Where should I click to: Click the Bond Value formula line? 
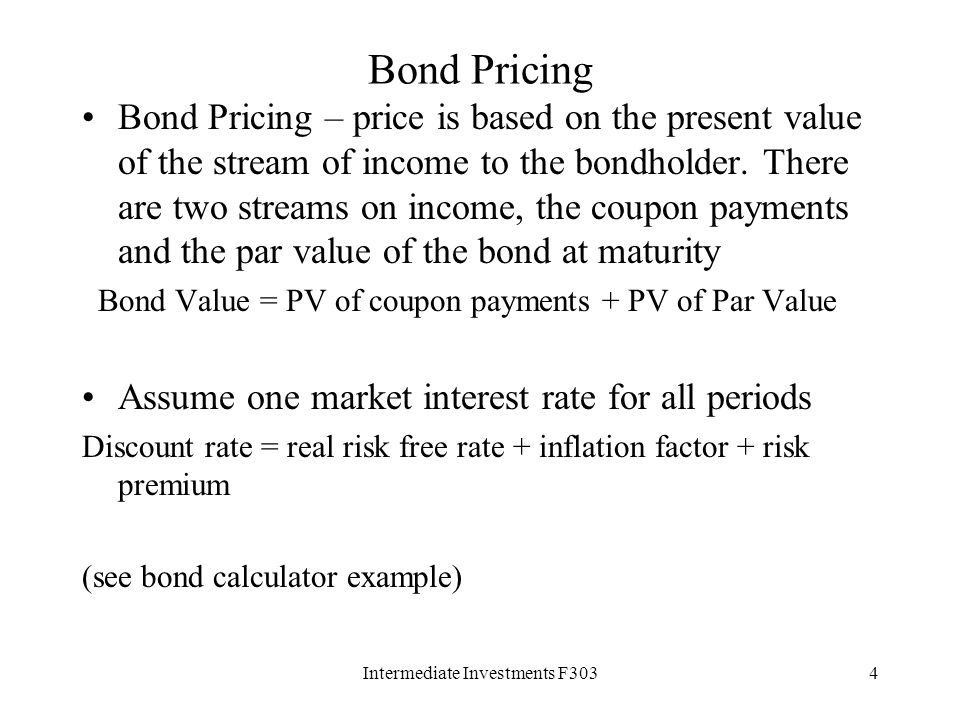click(x=467, y=302)
